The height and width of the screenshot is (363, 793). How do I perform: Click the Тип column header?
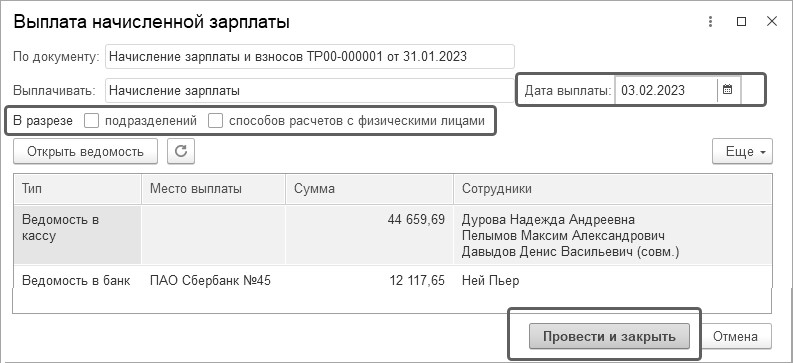(77, 189)
